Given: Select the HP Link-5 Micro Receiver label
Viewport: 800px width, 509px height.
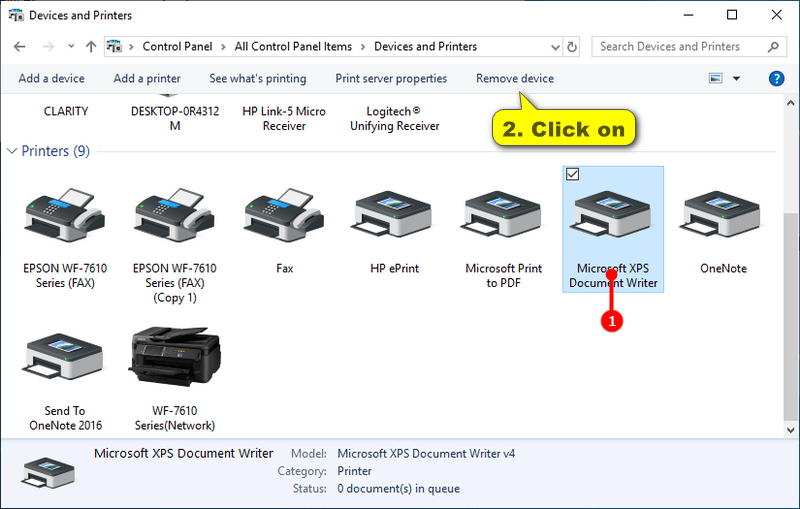Looking at the screenshot, I should click(x=284, y=118).
